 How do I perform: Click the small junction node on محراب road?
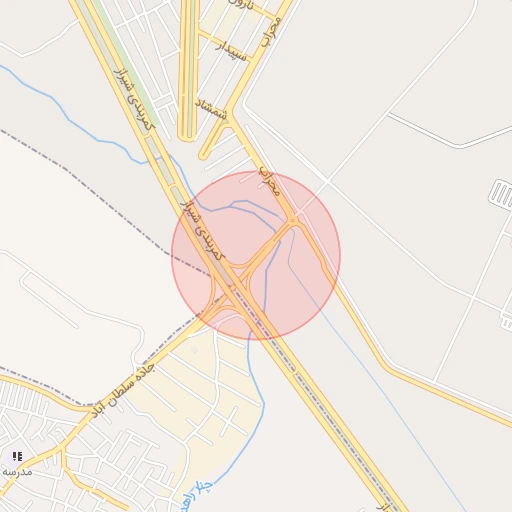293,220
